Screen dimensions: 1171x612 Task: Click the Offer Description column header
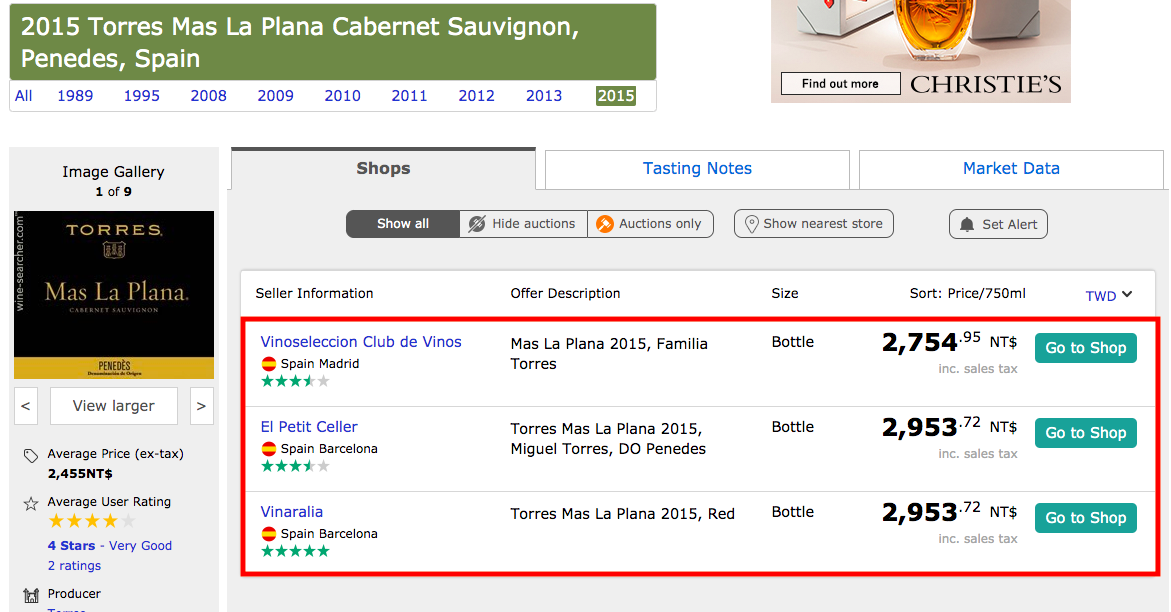[x=565, y=294]
